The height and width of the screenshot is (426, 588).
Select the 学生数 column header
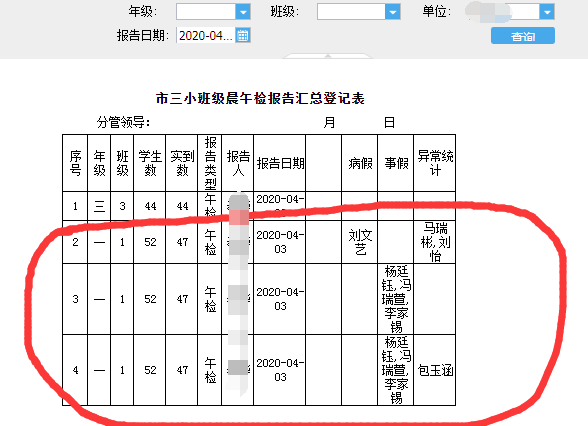pos(150,163)
